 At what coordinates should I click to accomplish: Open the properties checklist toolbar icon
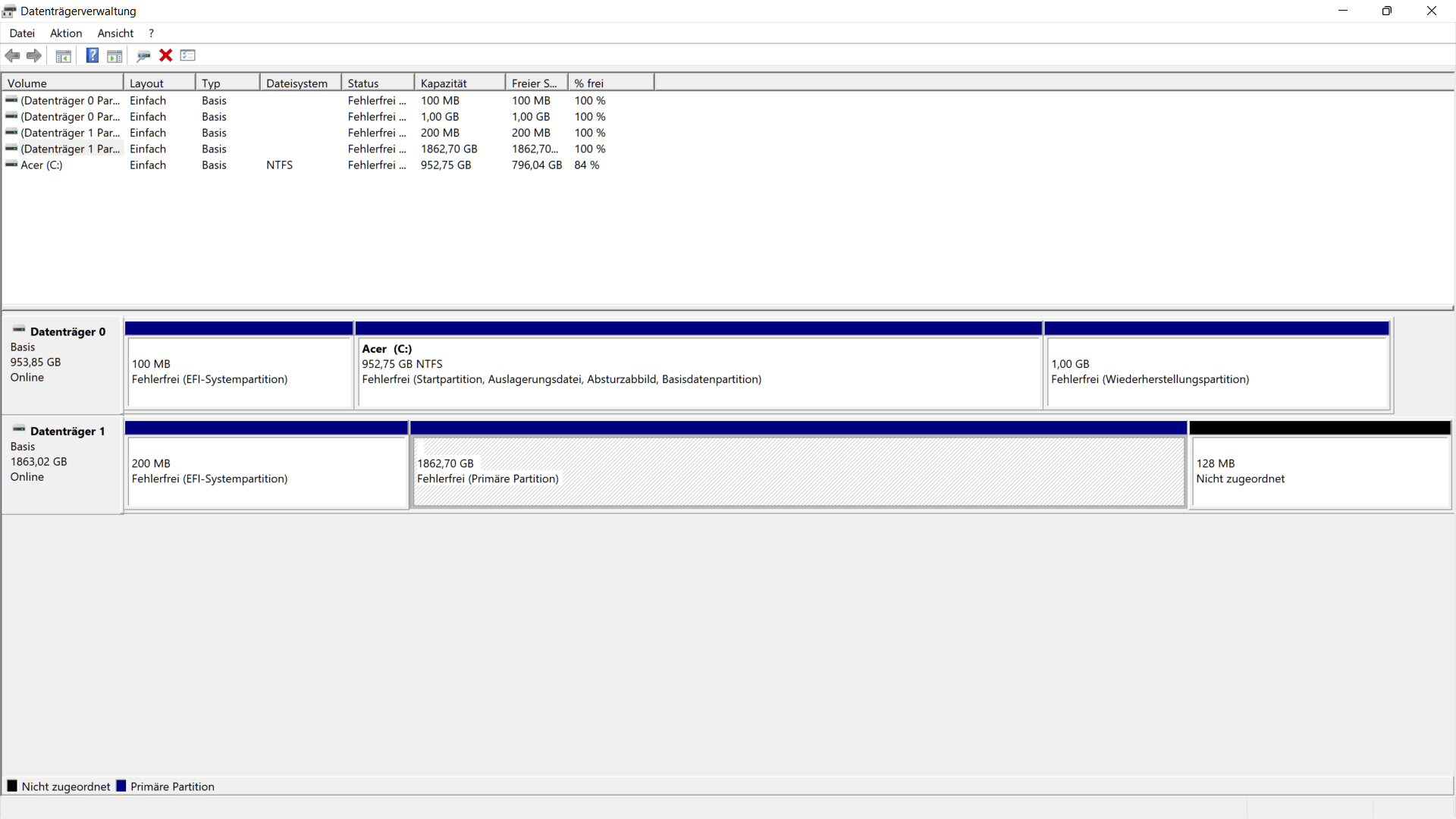click(188, 55)
